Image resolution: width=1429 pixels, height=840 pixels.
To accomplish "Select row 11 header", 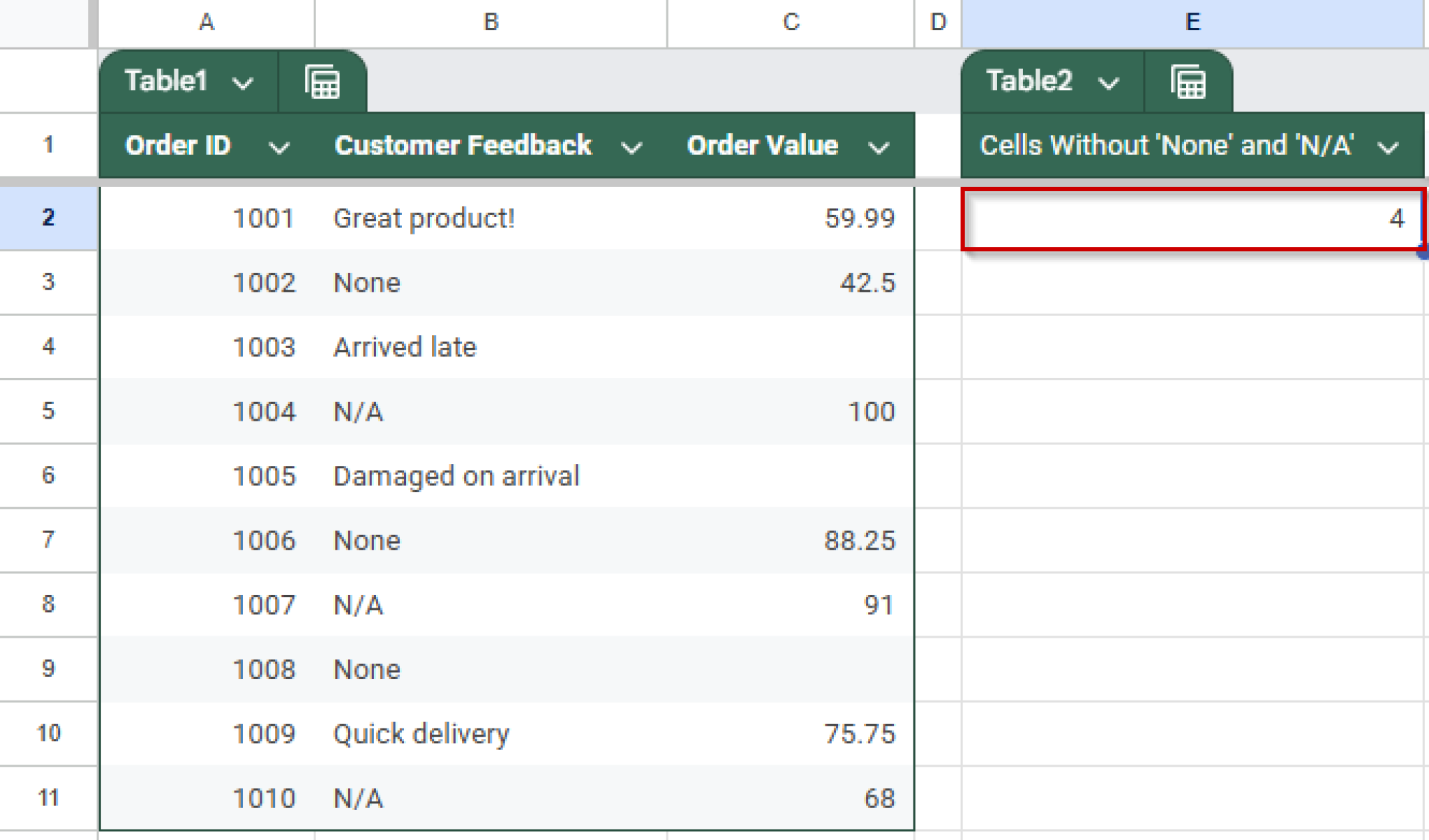I will tap(46, 797).
